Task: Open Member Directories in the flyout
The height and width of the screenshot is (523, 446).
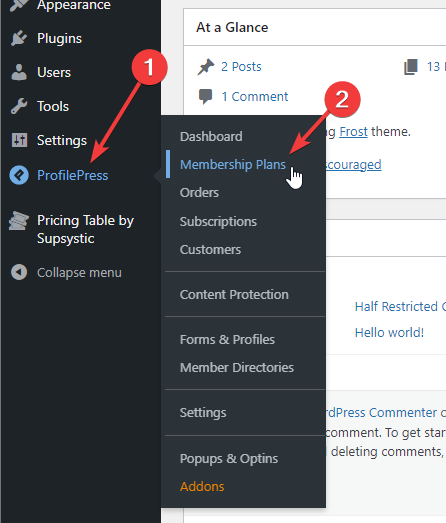Action: coord(237,367)
